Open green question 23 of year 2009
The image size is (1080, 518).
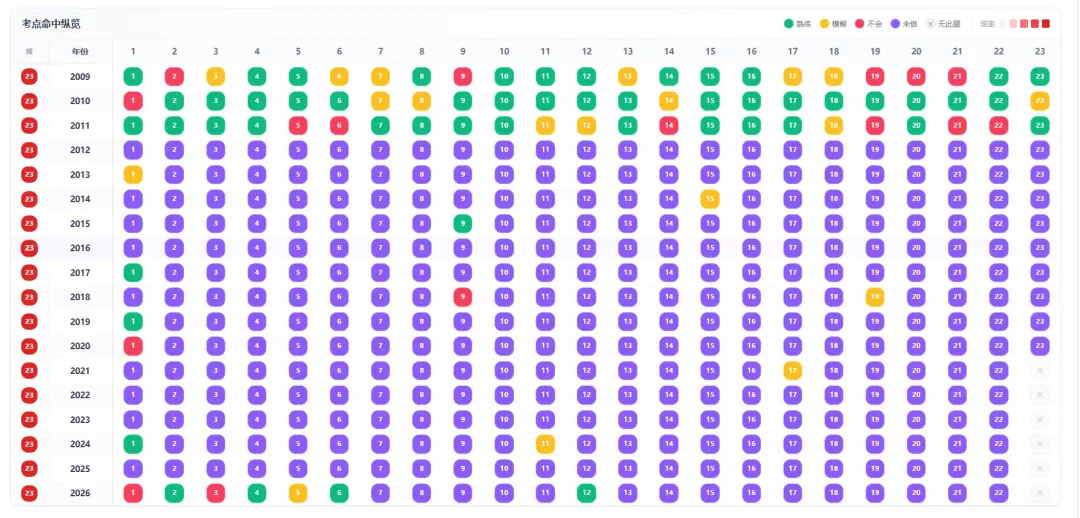pyautogui.click(x=1040, y=76)
